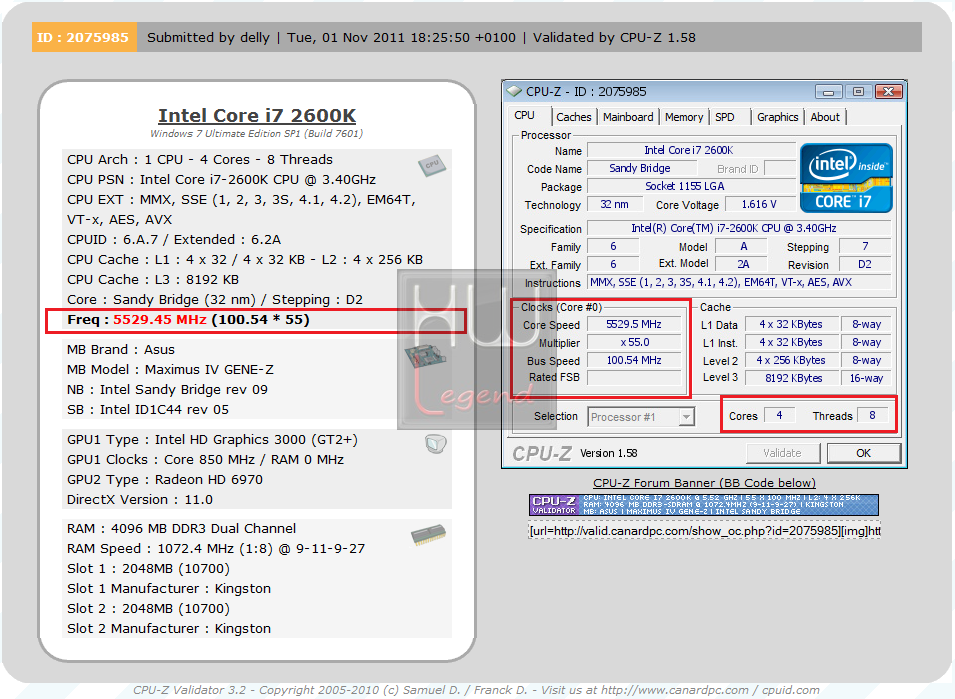
Task: Click the GPU1 Clocks : Core 850 MHz line
Action: [x=206, y=460]
